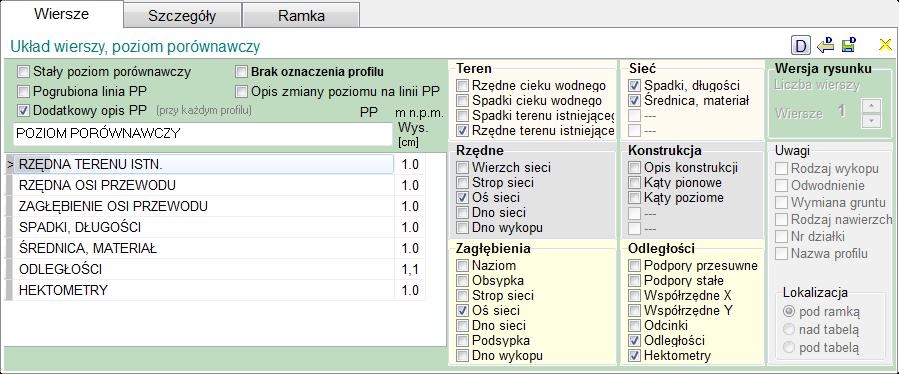Screen dimensions: 899x374
Task: Check Obsypka in Zagłębienia
Action: (x=462, y=280)
